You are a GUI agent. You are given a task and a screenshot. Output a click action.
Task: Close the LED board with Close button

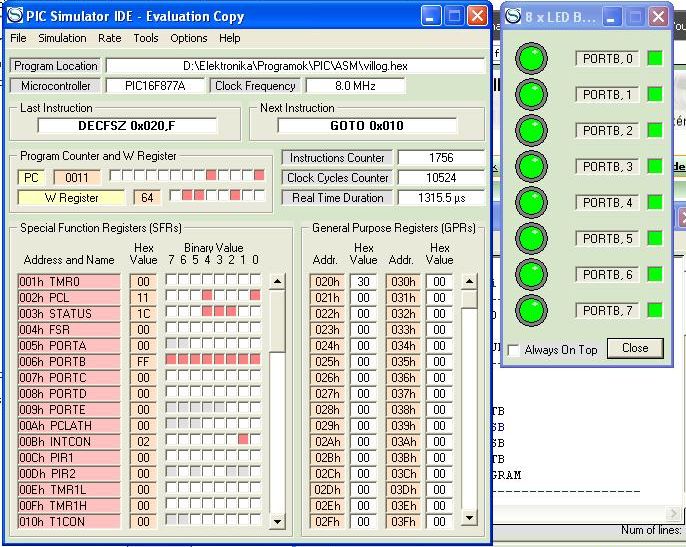635,348
